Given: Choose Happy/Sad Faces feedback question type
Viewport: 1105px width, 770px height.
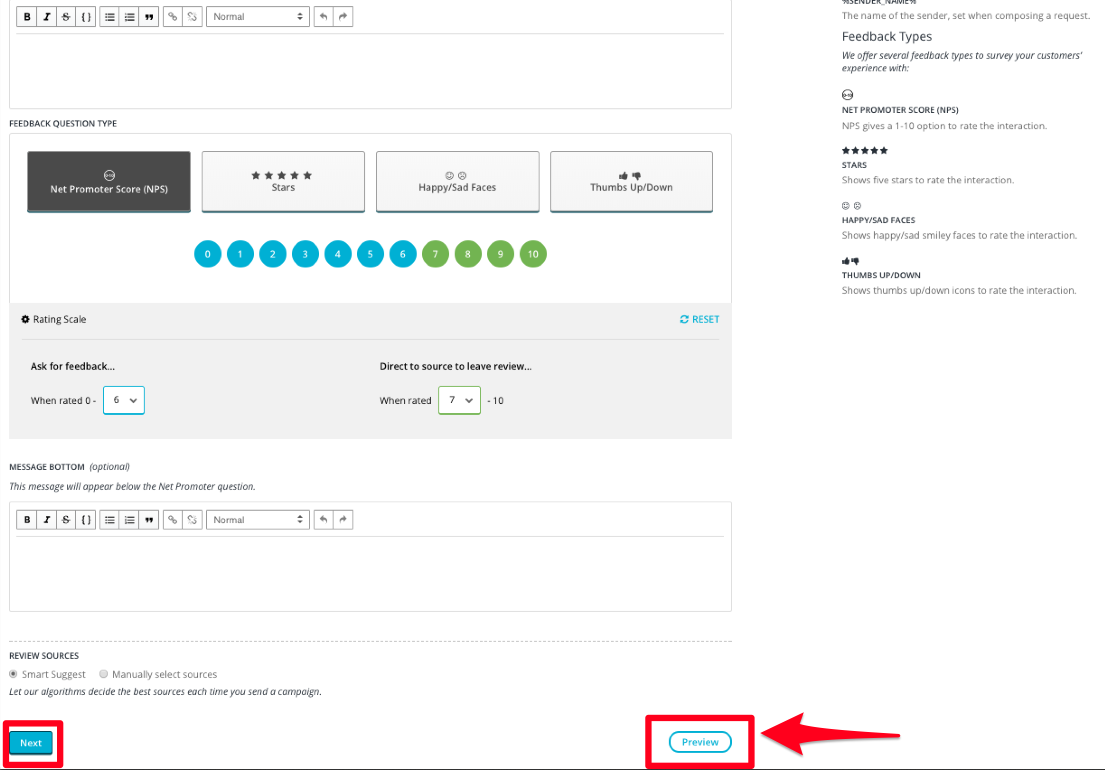Looking at the screenshot, I should 457,182.
